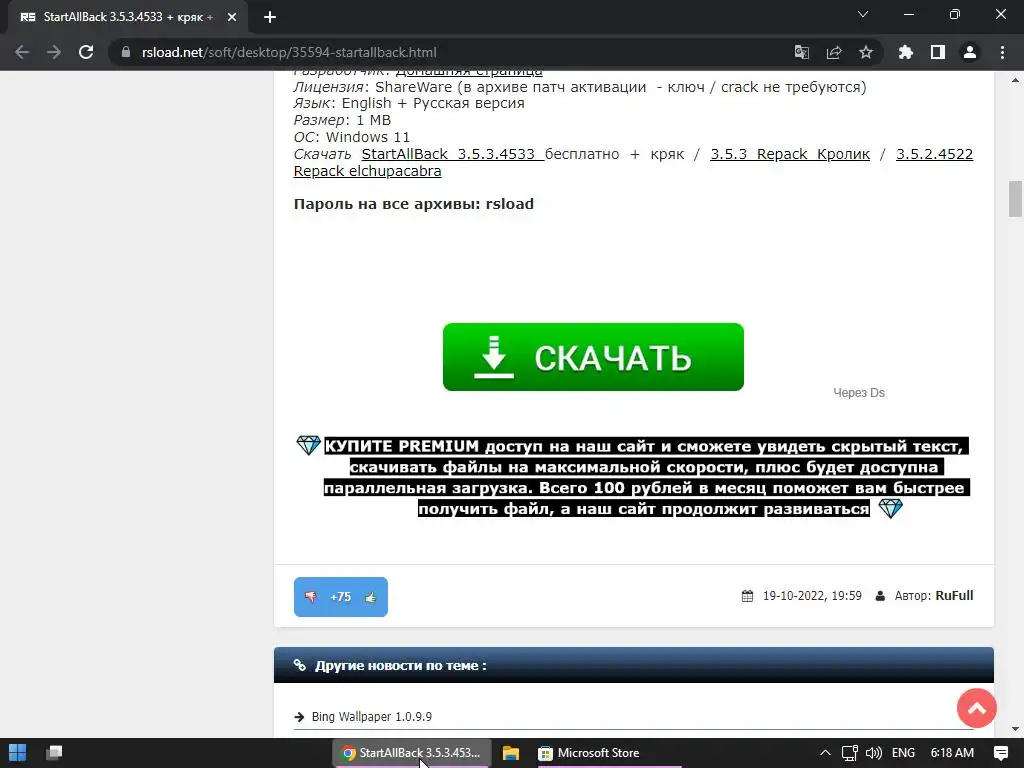The image size is (1024, 768).
Task: Reload the rsload.net page
Action: [86, 52]
